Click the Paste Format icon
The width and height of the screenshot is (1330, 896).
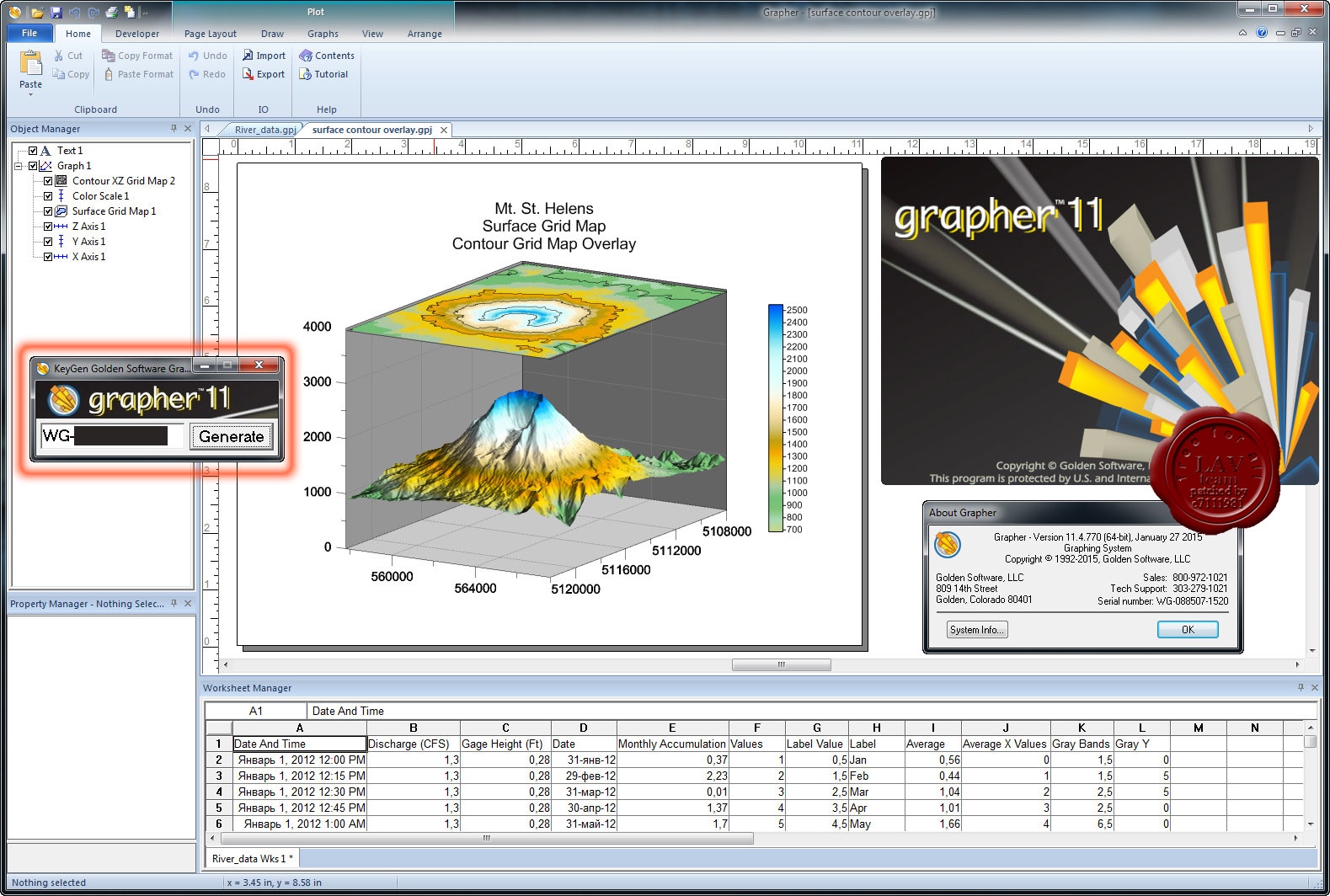click(109, 74)
